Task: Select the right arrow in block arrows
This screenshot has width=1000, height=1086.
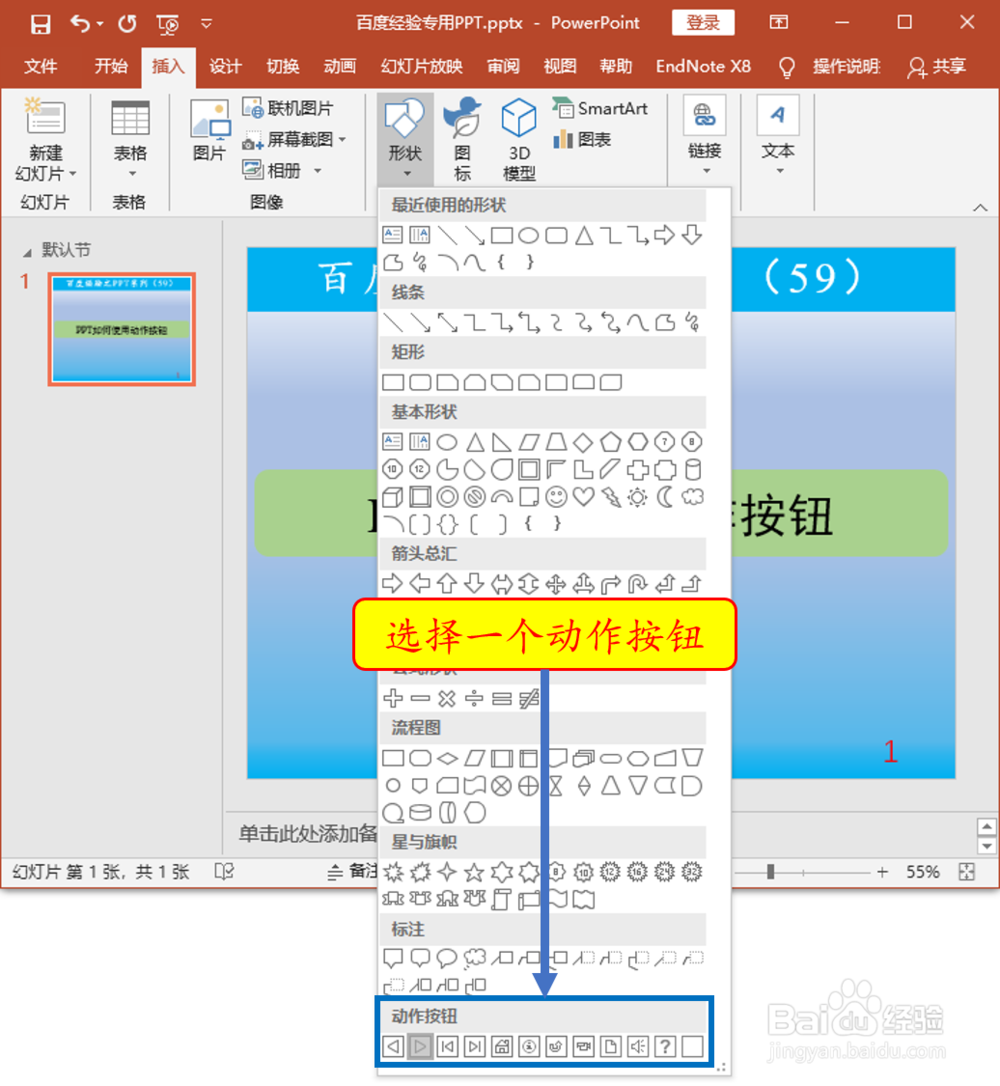Action: pos(393,584)
